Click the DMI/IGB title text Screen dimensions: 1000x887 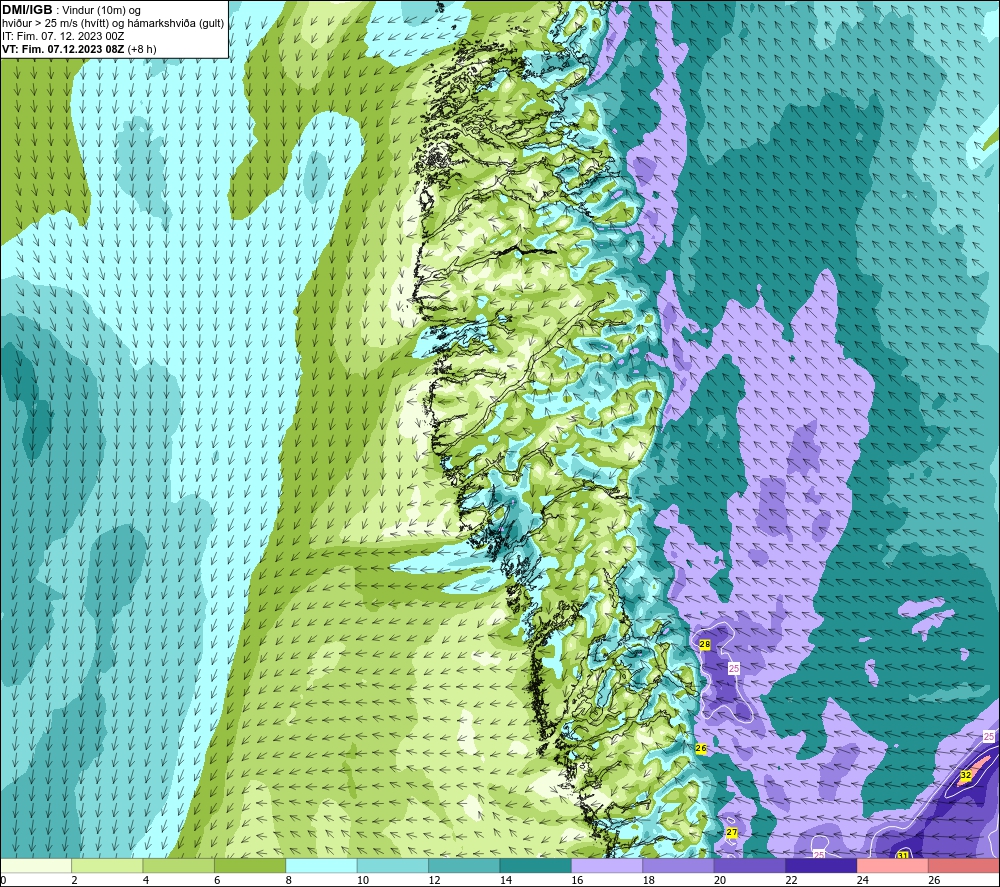point(27,10)
